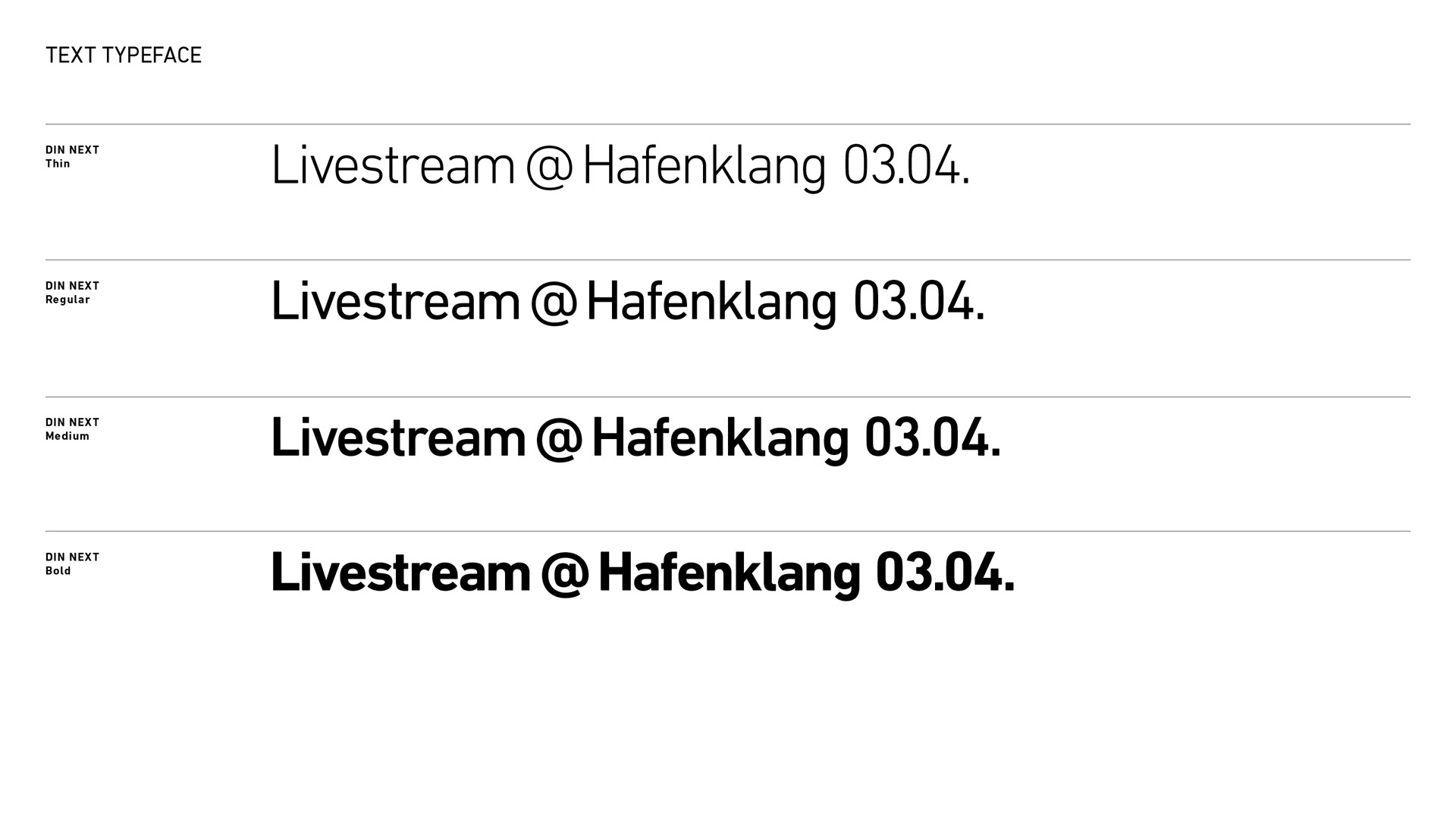Select the 03.04. date in Regular line

click(919, 302)
